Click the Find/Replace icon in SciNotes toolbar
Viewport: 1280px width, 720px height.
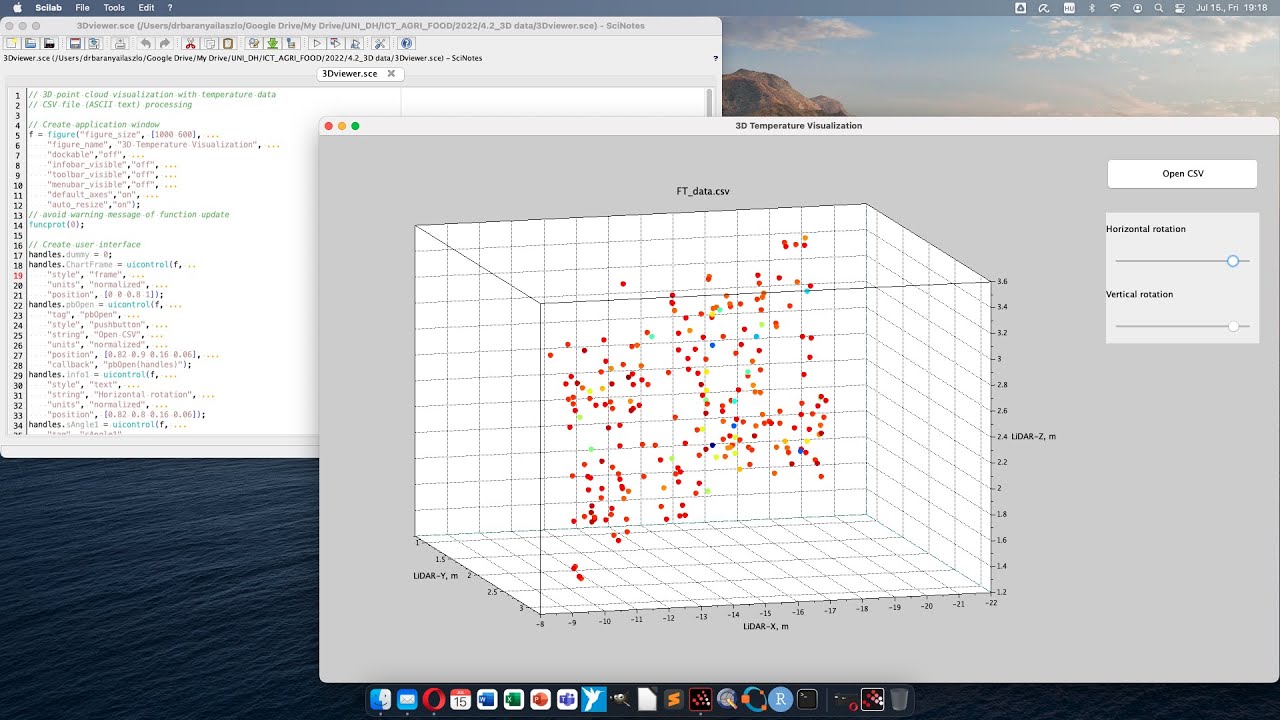254,43
